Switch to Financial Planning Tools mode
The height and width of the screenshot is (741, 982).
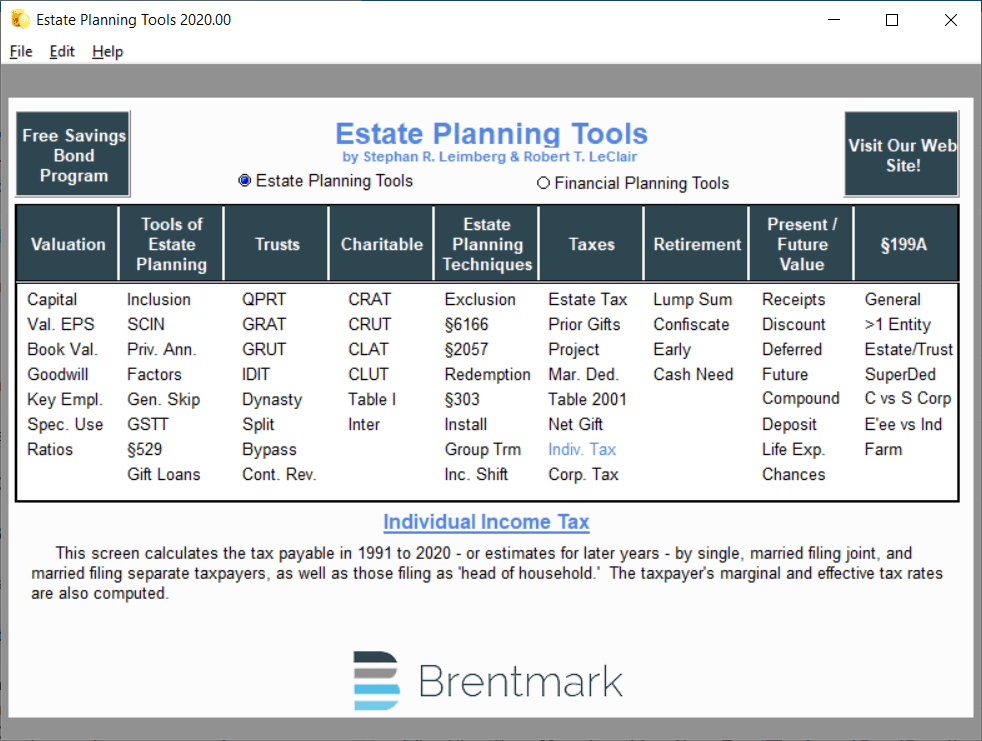pyautogui.click(x=543, y=182)
